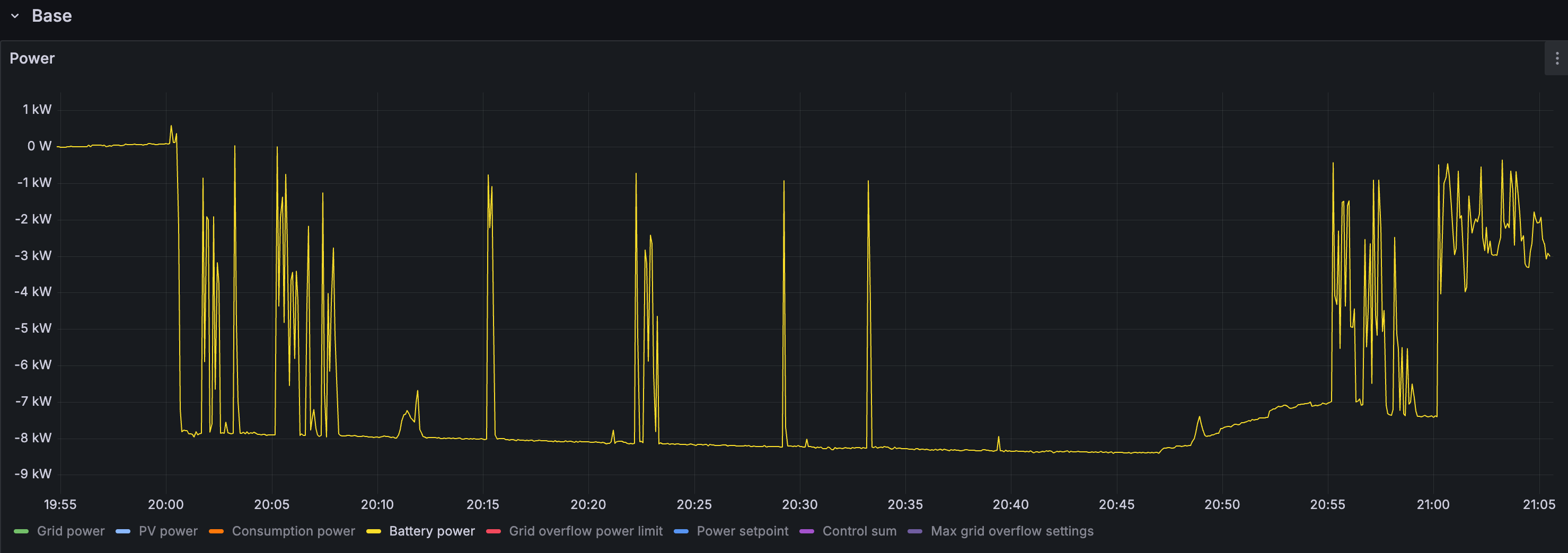Screen dimensions: 1568x553
Task: Click the 20:45 x-axis time label
Action: click(x=1116, y=504)
